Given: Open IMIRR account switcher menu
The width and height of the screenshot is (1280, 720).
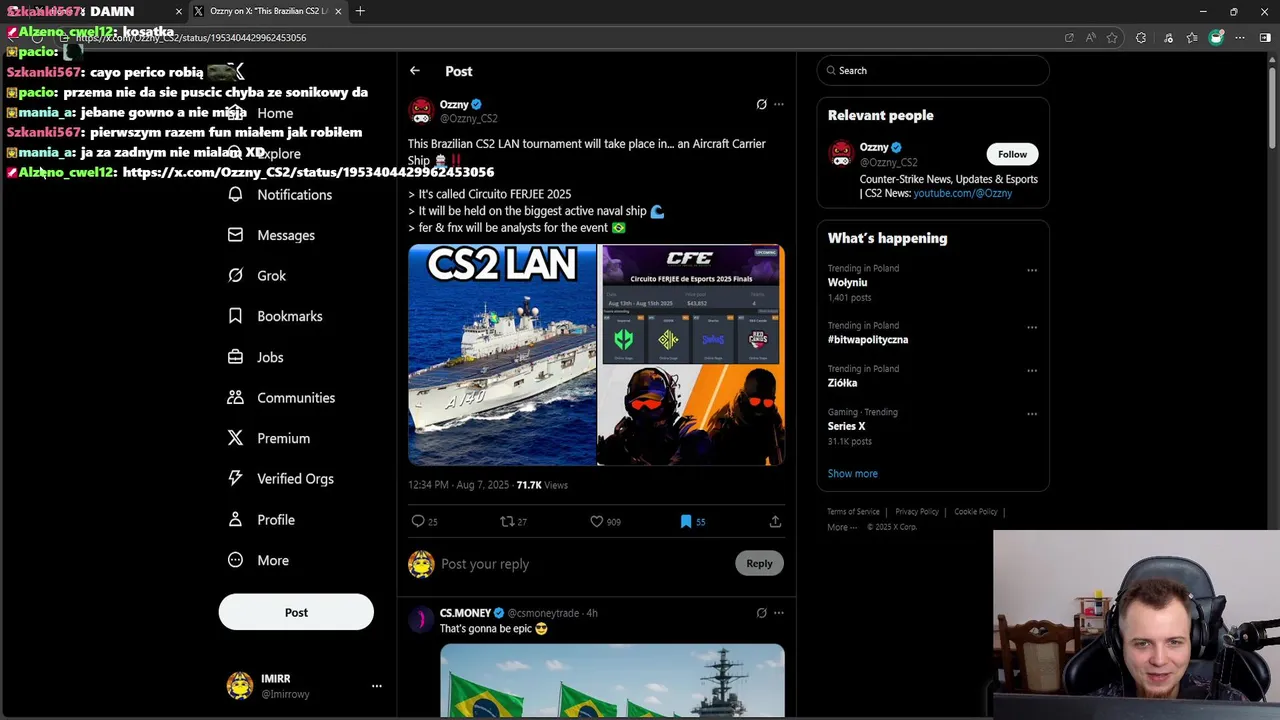Looking at the screenshot, I should click(377, 686).
